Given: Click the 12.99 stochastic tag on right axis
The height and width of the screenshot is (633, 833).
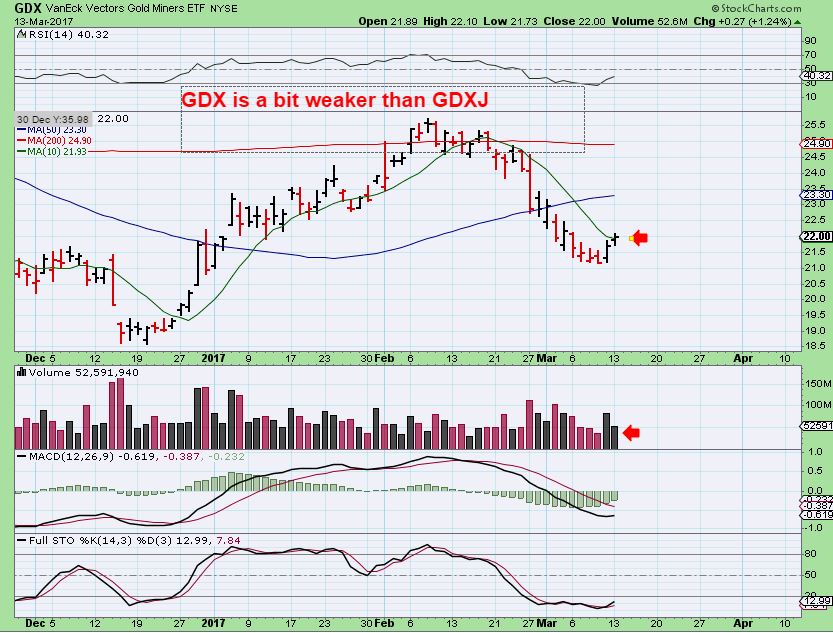Looking at the screenshot, I should coord(816,601).
